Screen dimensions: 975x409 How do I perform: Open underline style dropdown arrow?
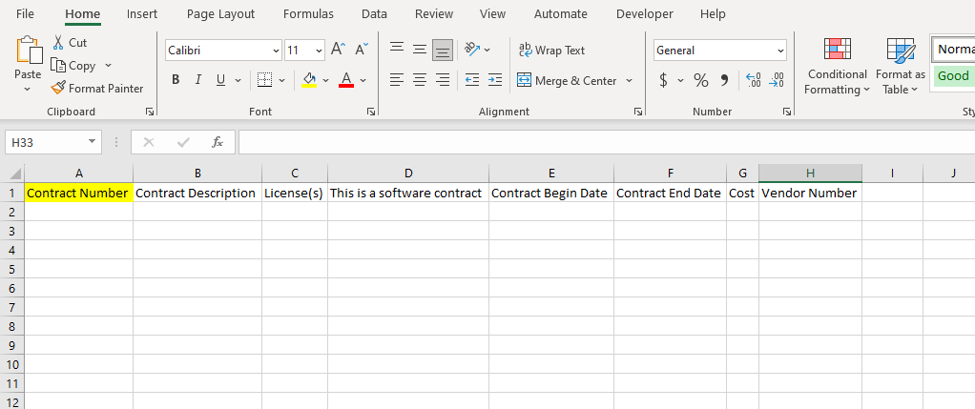[x=237, y=80]
